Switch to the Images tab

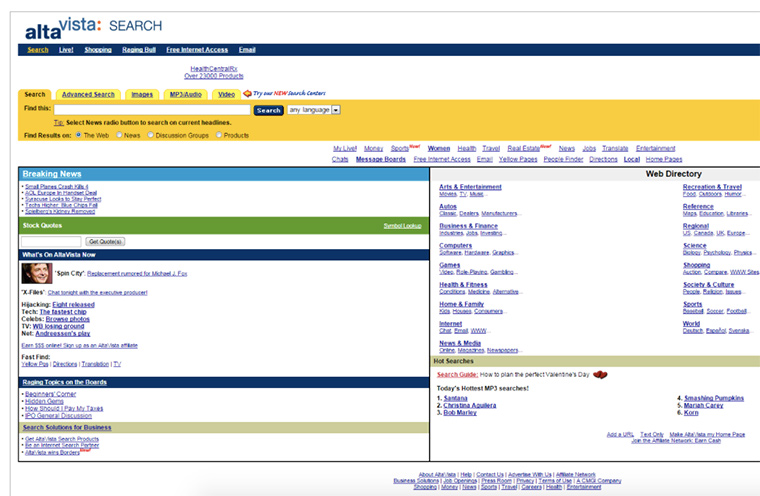142,95
